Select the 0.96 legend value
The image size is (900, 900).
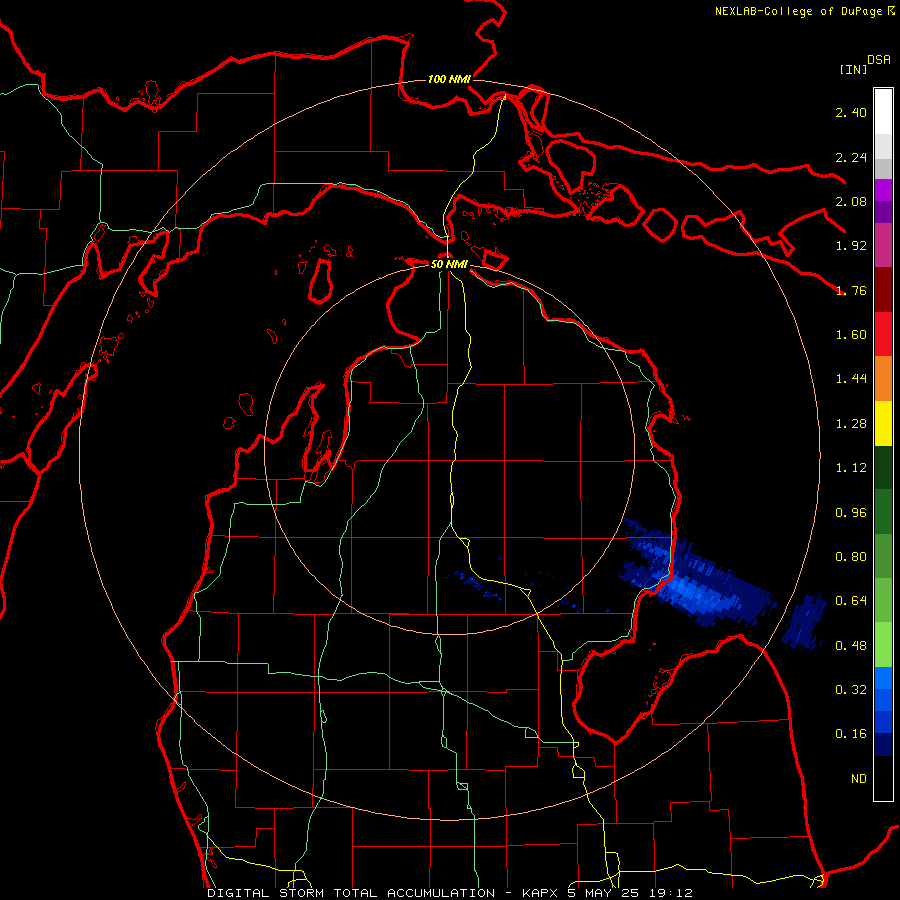coord(851,513)
